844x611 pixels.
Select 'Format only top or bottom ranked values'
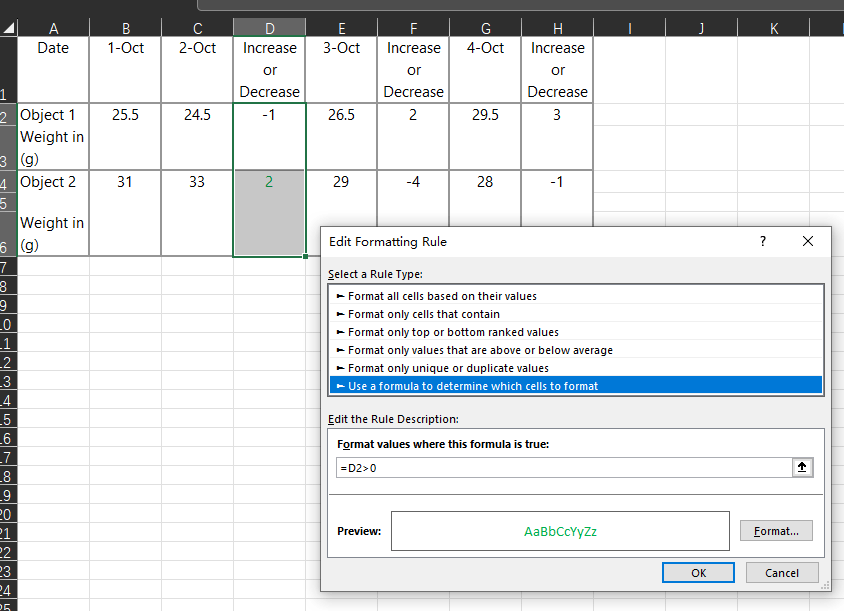click(x=575, y=332)
